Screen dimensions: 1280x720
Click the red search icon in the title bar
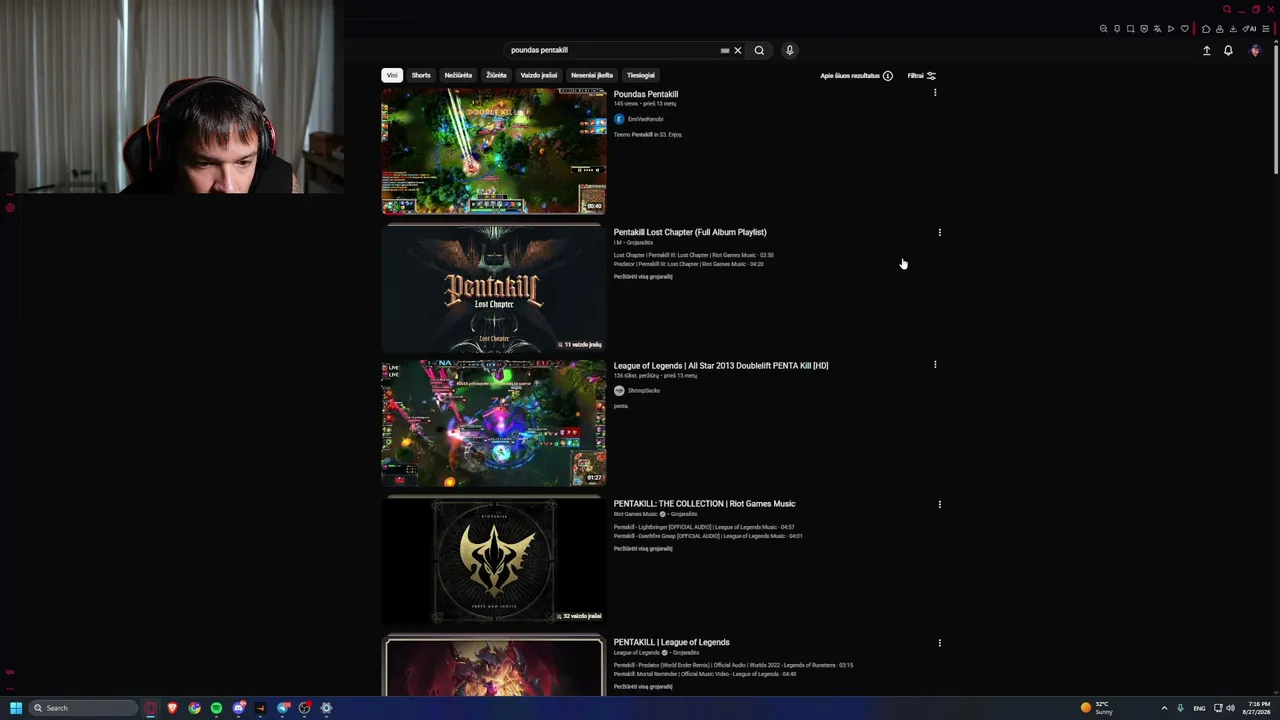[1227, 10]
